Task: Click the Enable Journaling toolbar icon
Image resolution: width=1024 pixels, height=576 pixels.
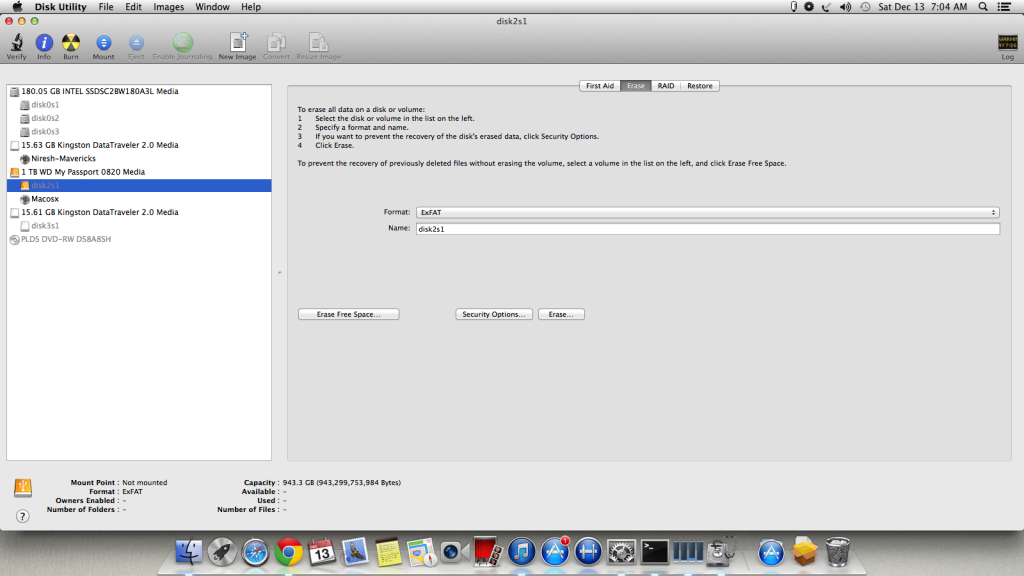Action: pos(183,43)
